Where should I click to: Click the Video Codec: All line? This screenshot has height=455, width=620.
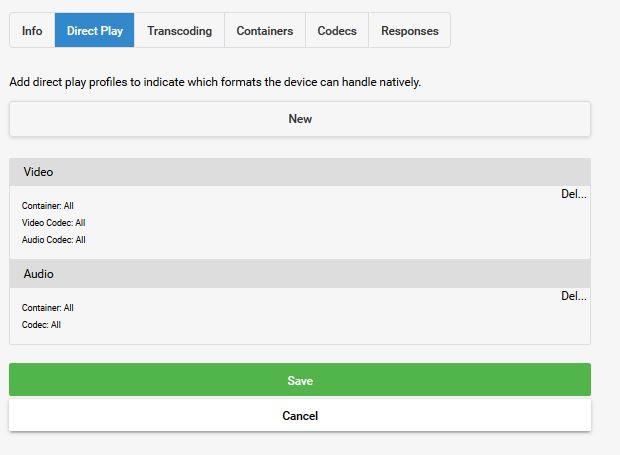[54, 223]
